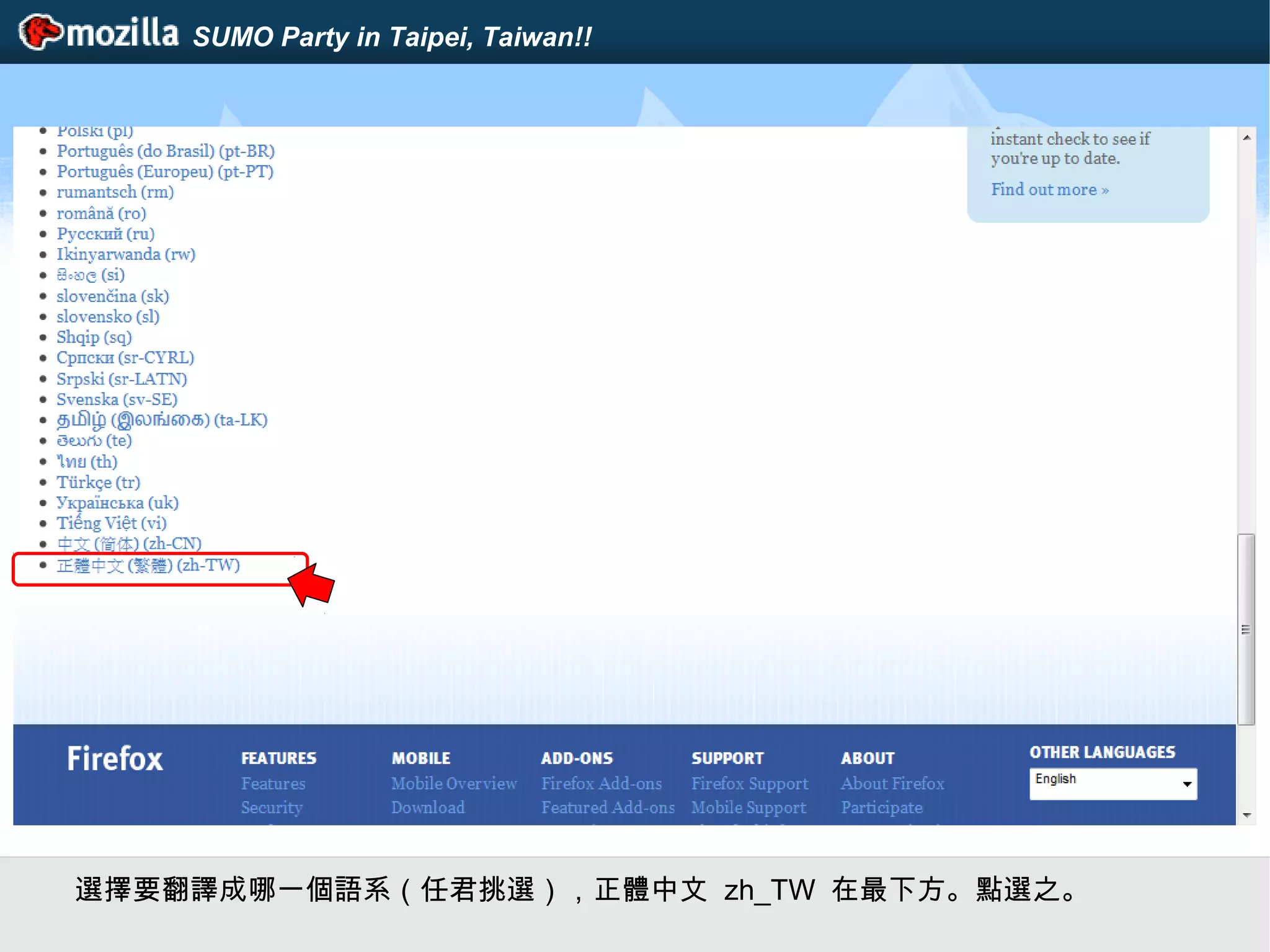The height and width of the screenshot is (952, 1270).
Task: Choose Українська (uk) language
Action: [117, 502]
